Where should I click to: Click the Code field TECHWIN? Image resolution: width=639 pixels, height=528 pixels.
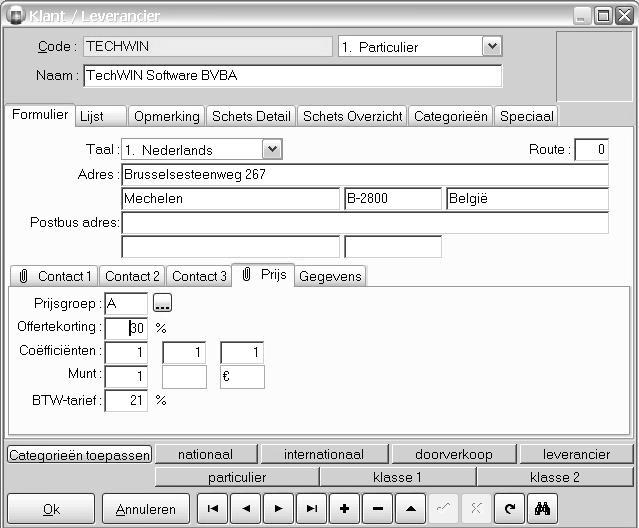[208, 46]
